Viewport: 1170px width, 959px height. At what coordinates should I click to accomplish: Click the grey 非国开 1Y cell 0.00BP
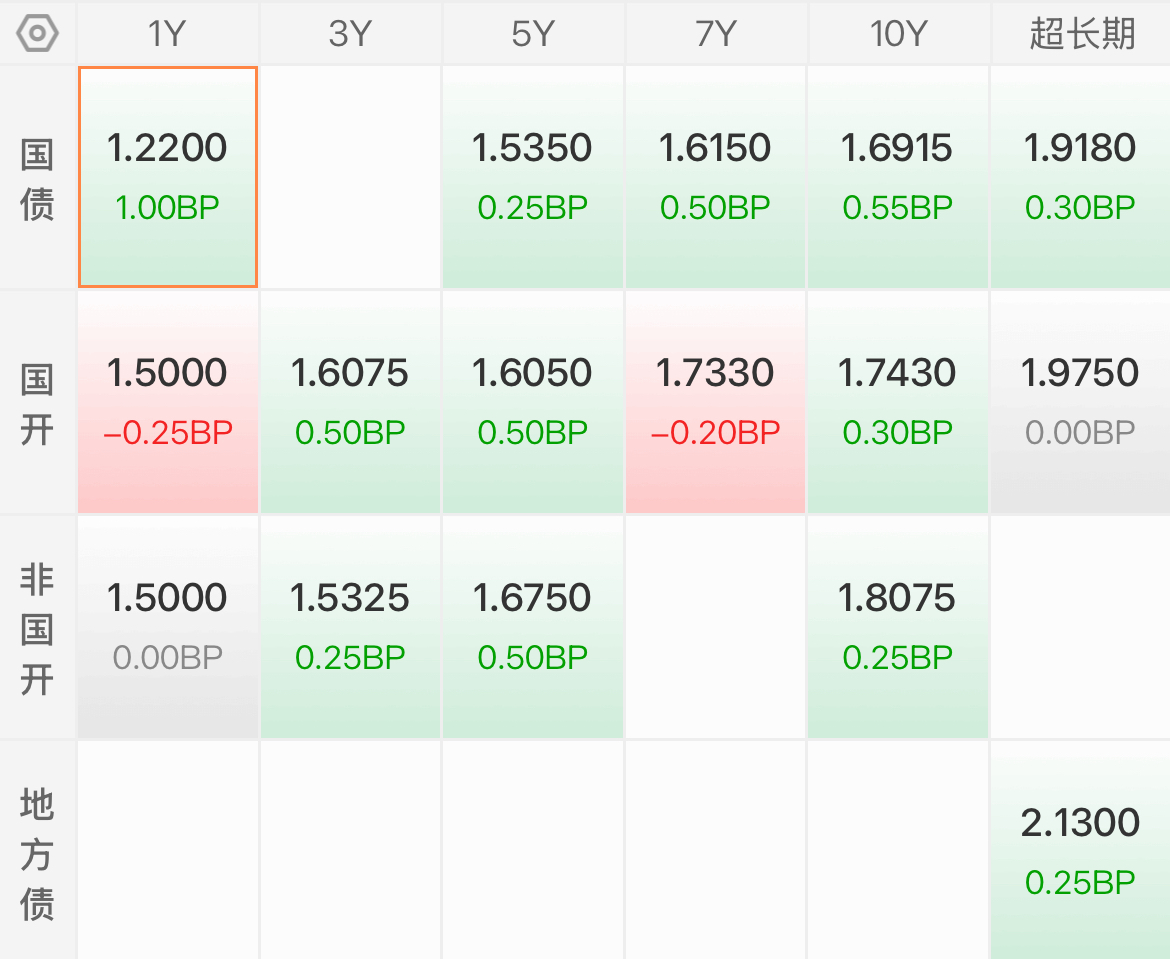(x=168, y=628)
